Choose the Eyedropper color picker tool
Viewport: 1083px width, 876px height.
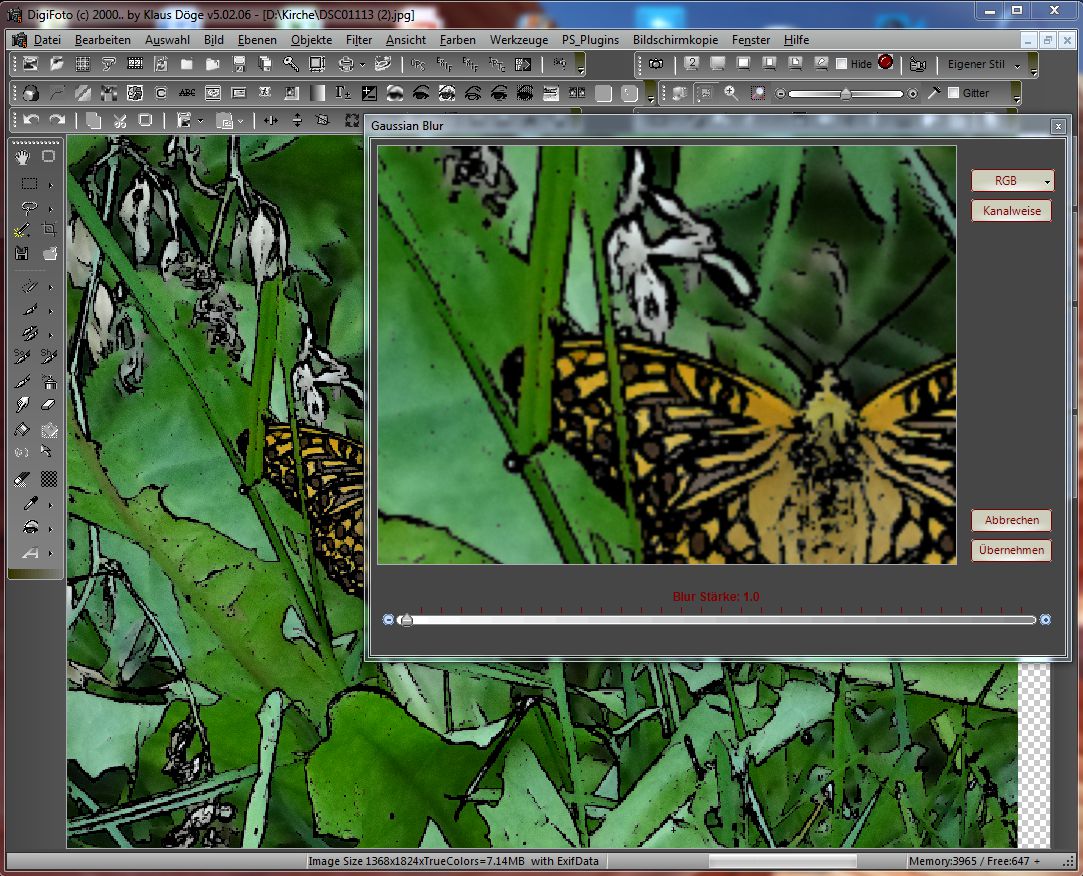(x=29, y=503)
